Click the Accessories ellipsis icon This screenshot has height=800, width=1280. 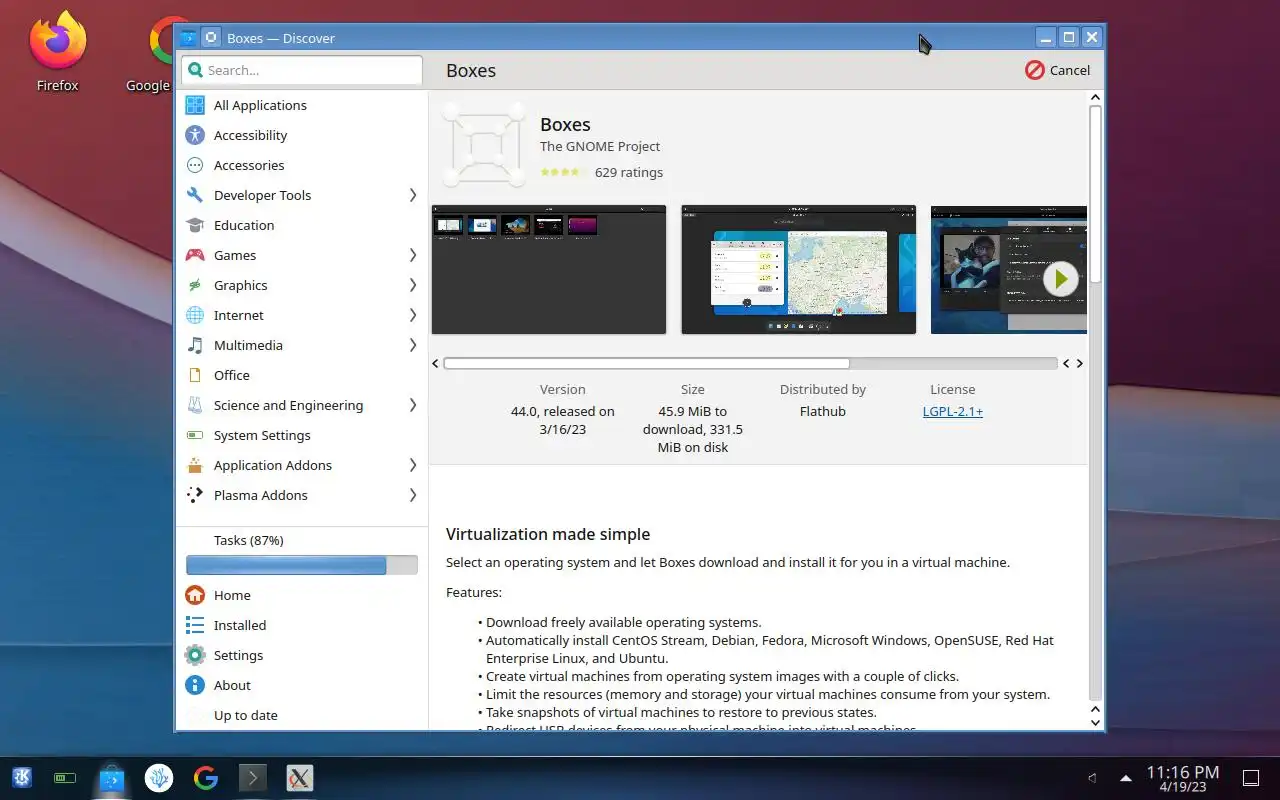point(195,165)
